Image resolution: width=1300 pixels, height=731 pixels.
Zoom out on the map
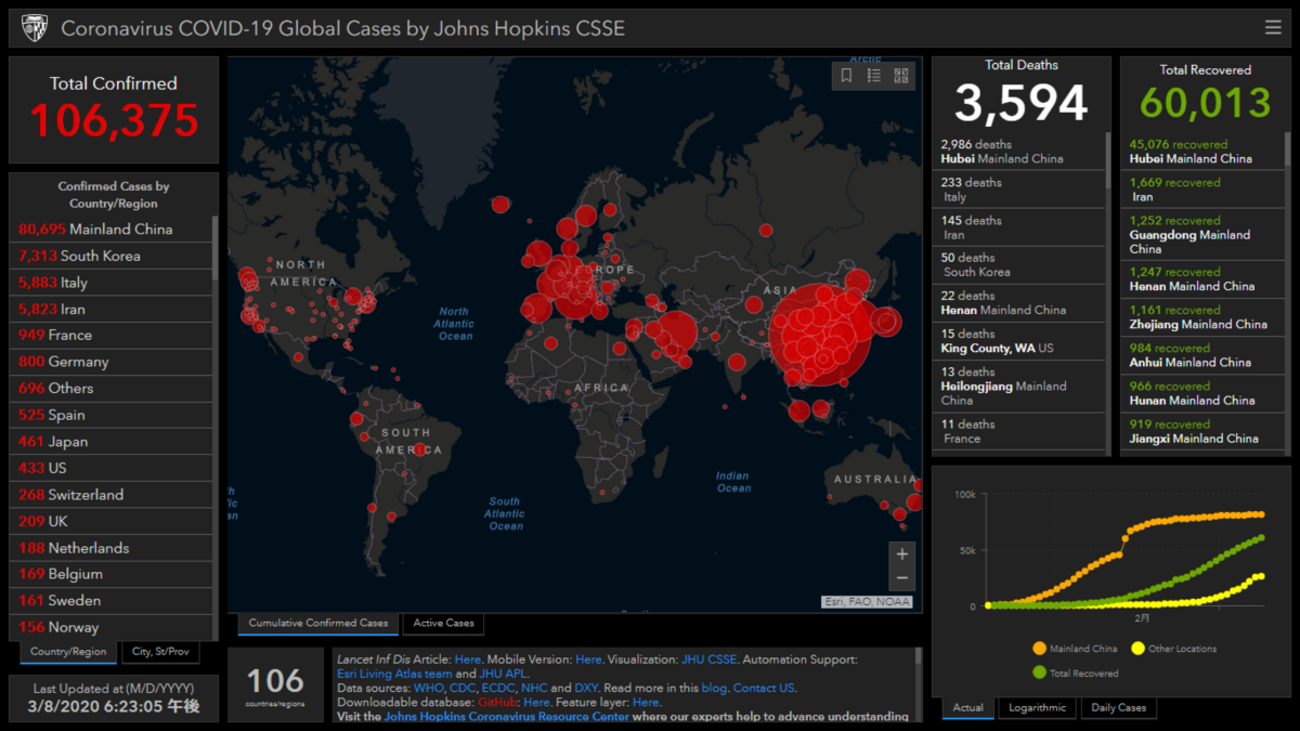coord(901,578)
